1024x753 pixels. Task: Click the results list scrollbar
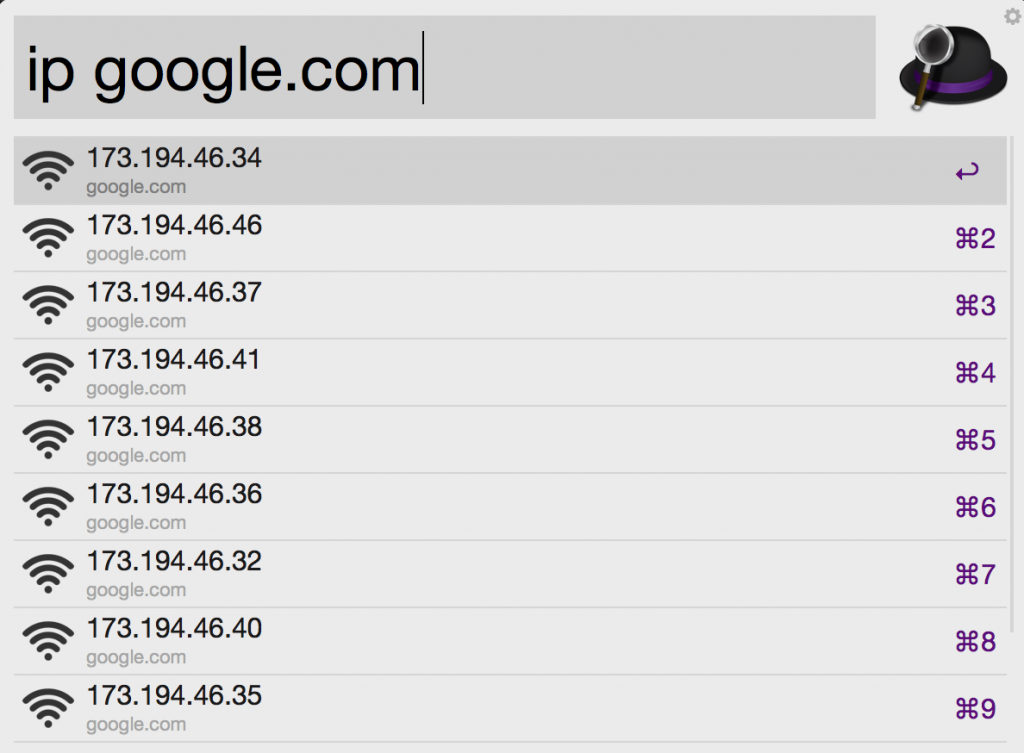pos(1012,380)
